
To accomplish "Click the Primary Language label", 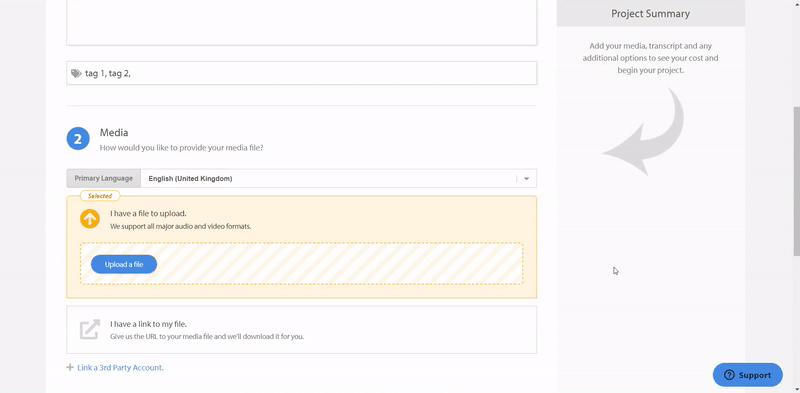I will 104,179.
